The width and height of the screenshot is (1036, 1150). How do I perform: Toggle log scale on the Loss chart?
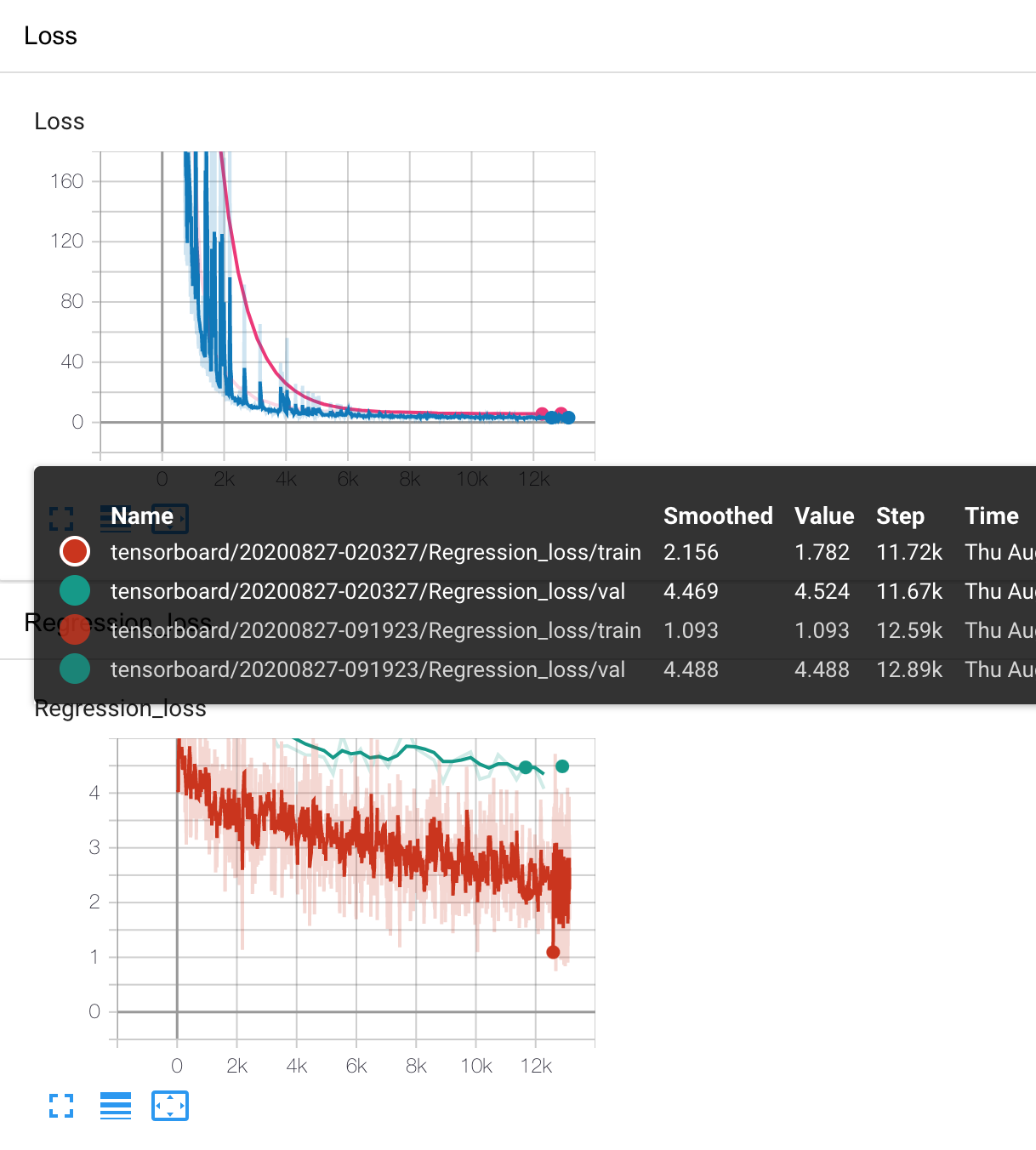(x=116, y=517)
